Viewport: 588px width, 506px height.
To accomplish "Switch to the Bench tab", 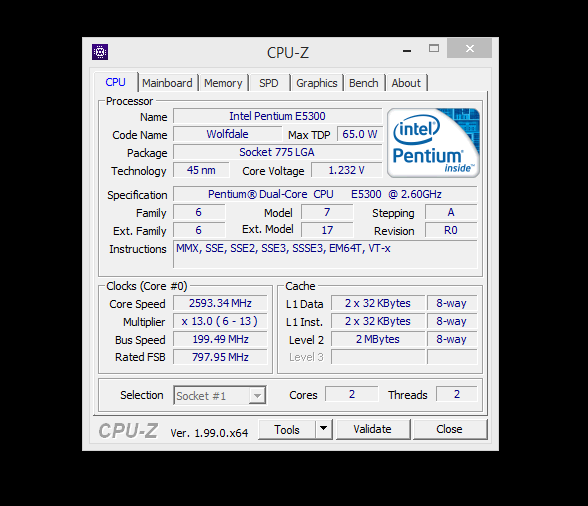I will (364, 83).
